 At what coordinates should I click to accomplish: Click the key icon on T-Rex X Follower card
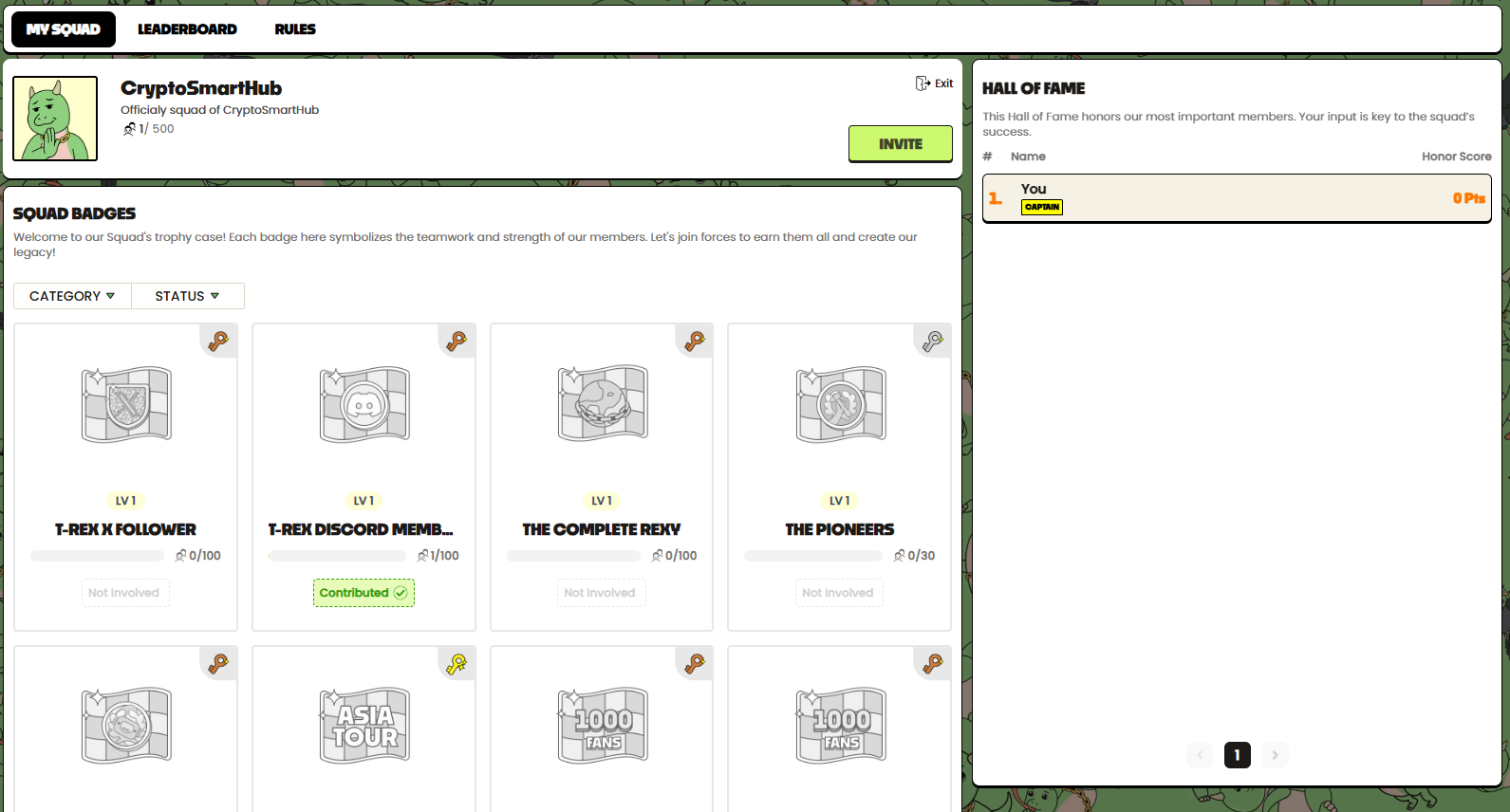[x=219, y=341]
